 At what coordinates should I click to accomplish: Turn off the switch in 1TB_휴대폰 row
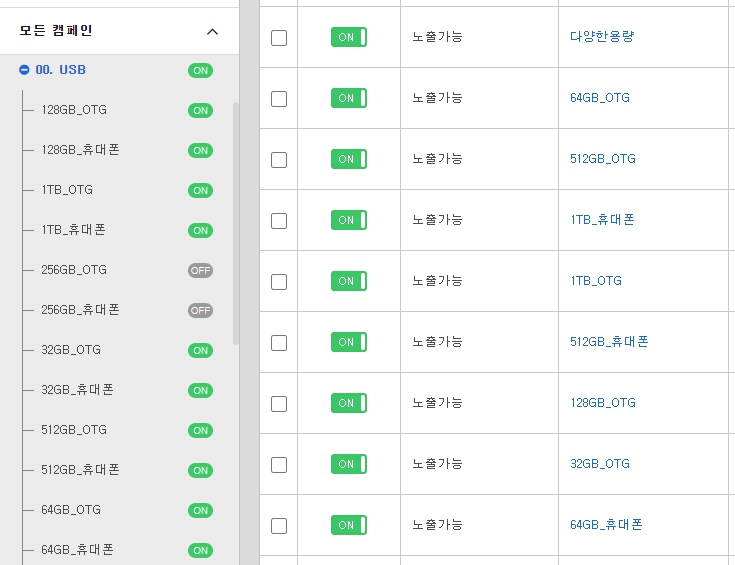coord(349,220)
